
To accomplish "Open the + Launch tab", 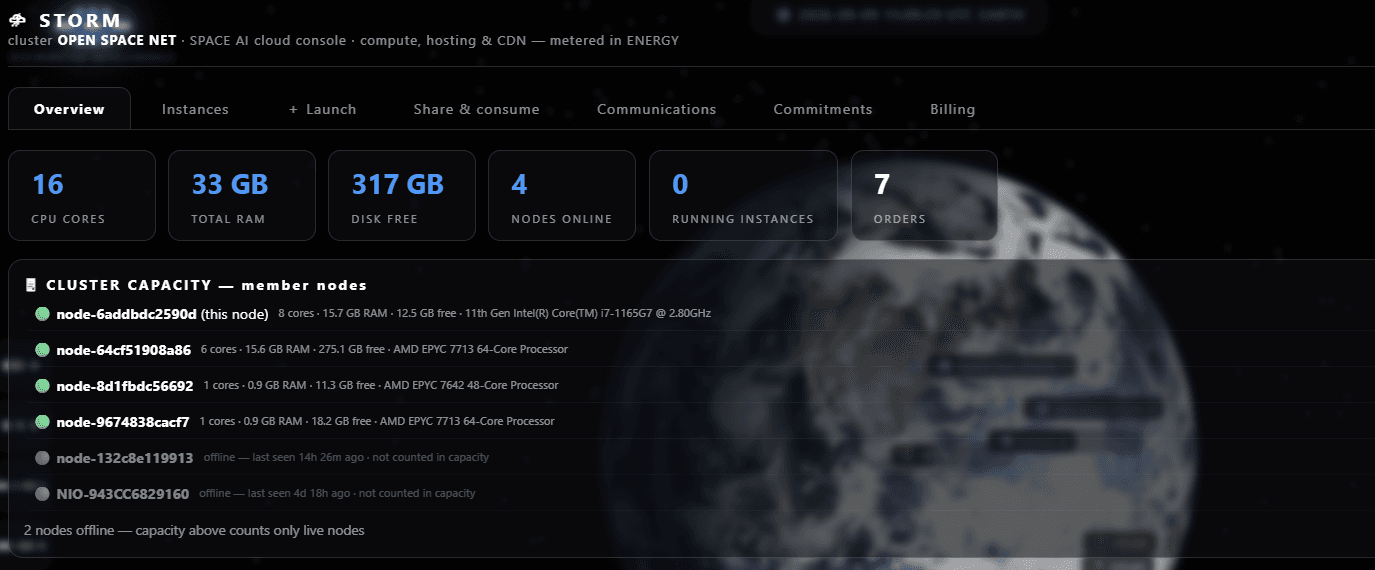I will tap(322, 109).
